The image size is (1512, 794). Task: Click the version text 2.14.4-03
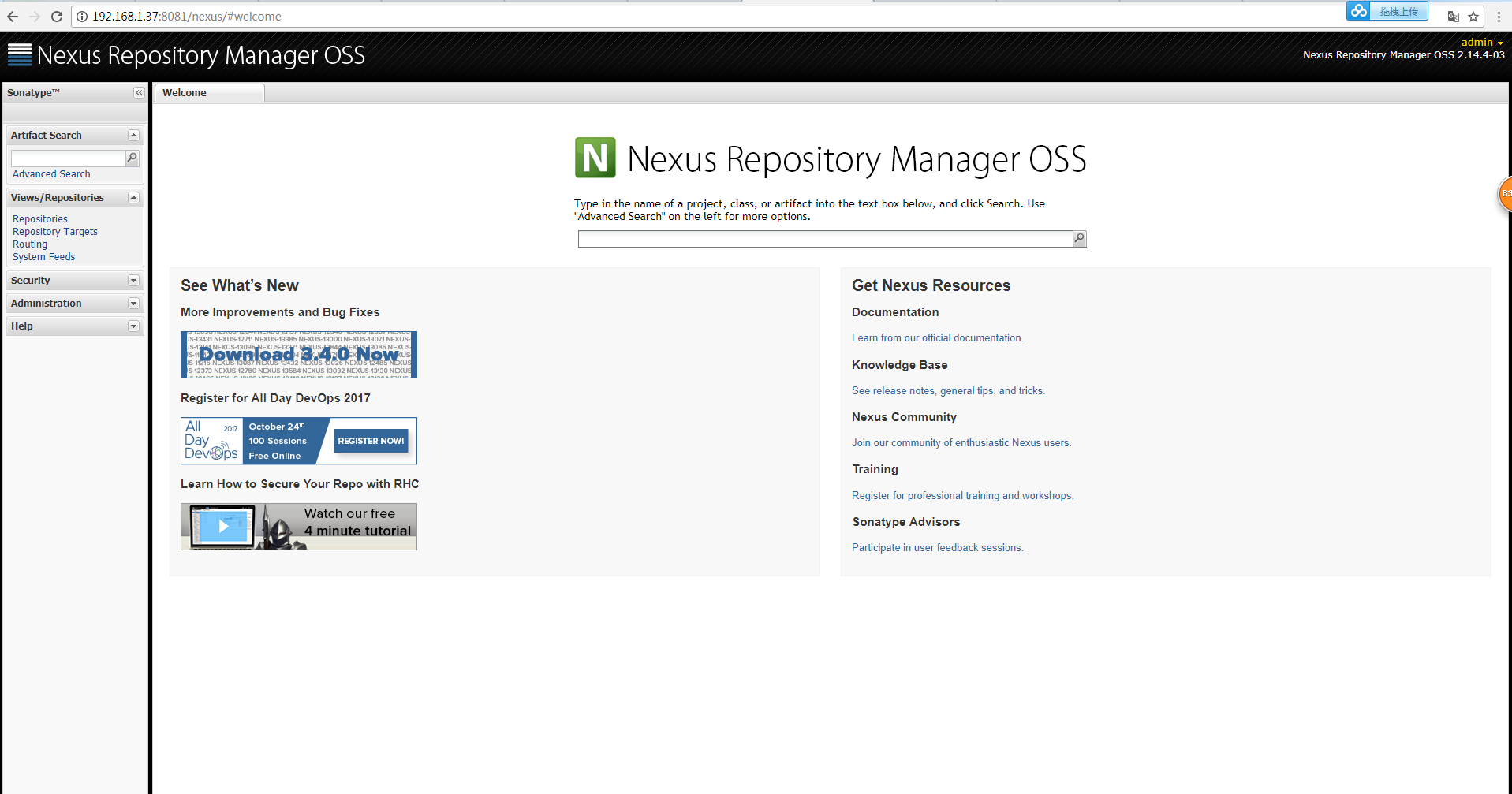[1481, 55]
